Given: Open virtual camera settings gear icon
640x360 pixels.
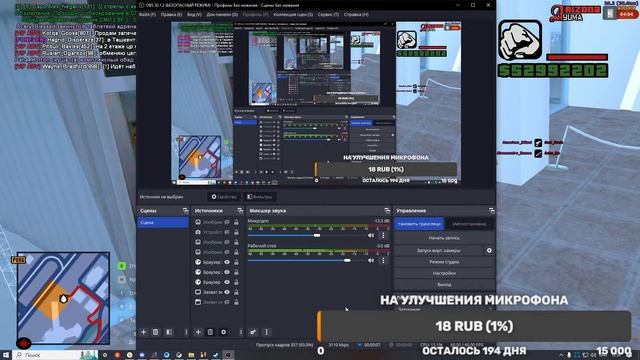Looking at the screenshot, I should [489, 250].
